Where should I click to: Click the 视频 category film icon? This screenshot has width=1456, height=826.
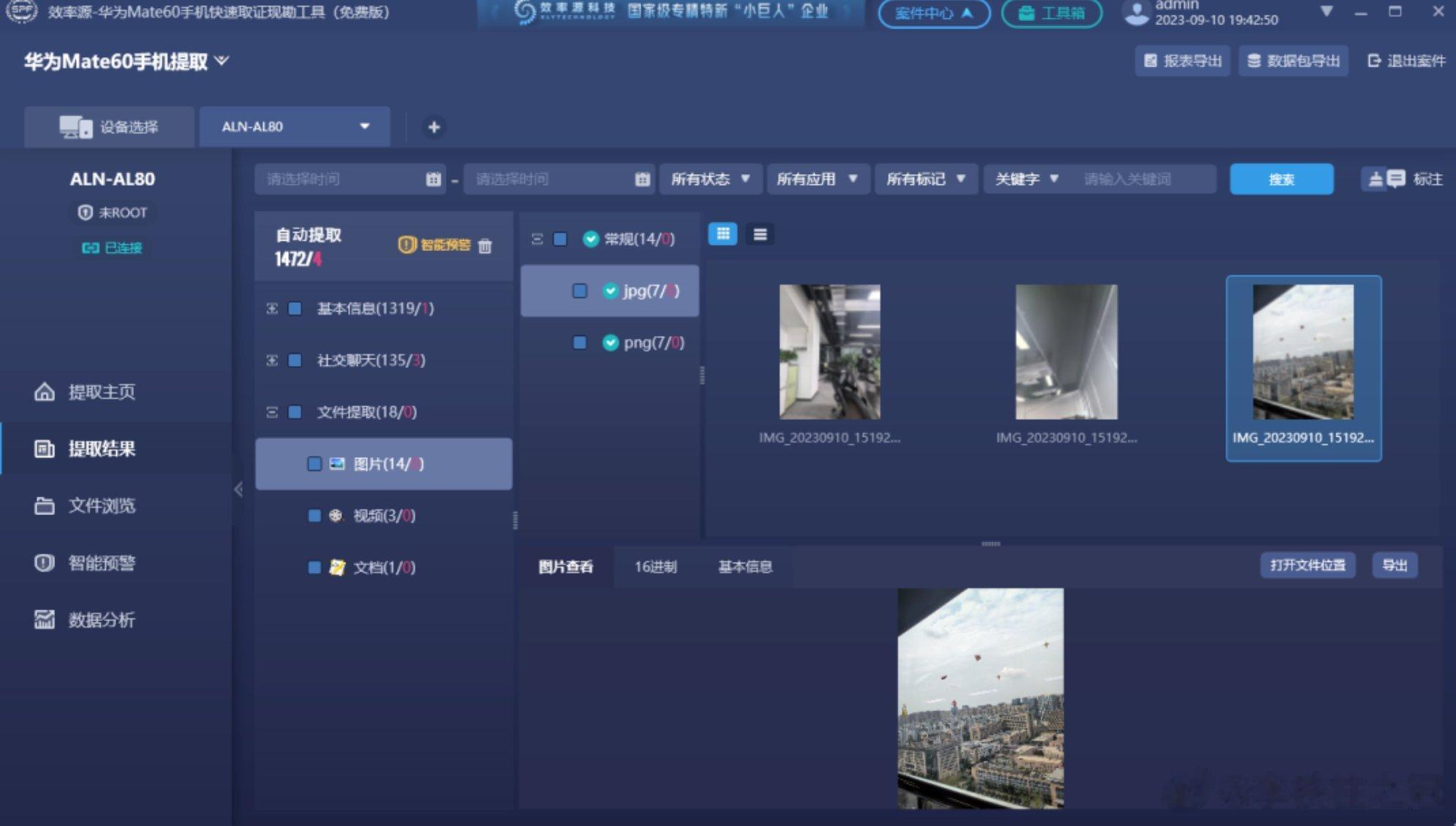pyautogui.click(x=336, y=516)
